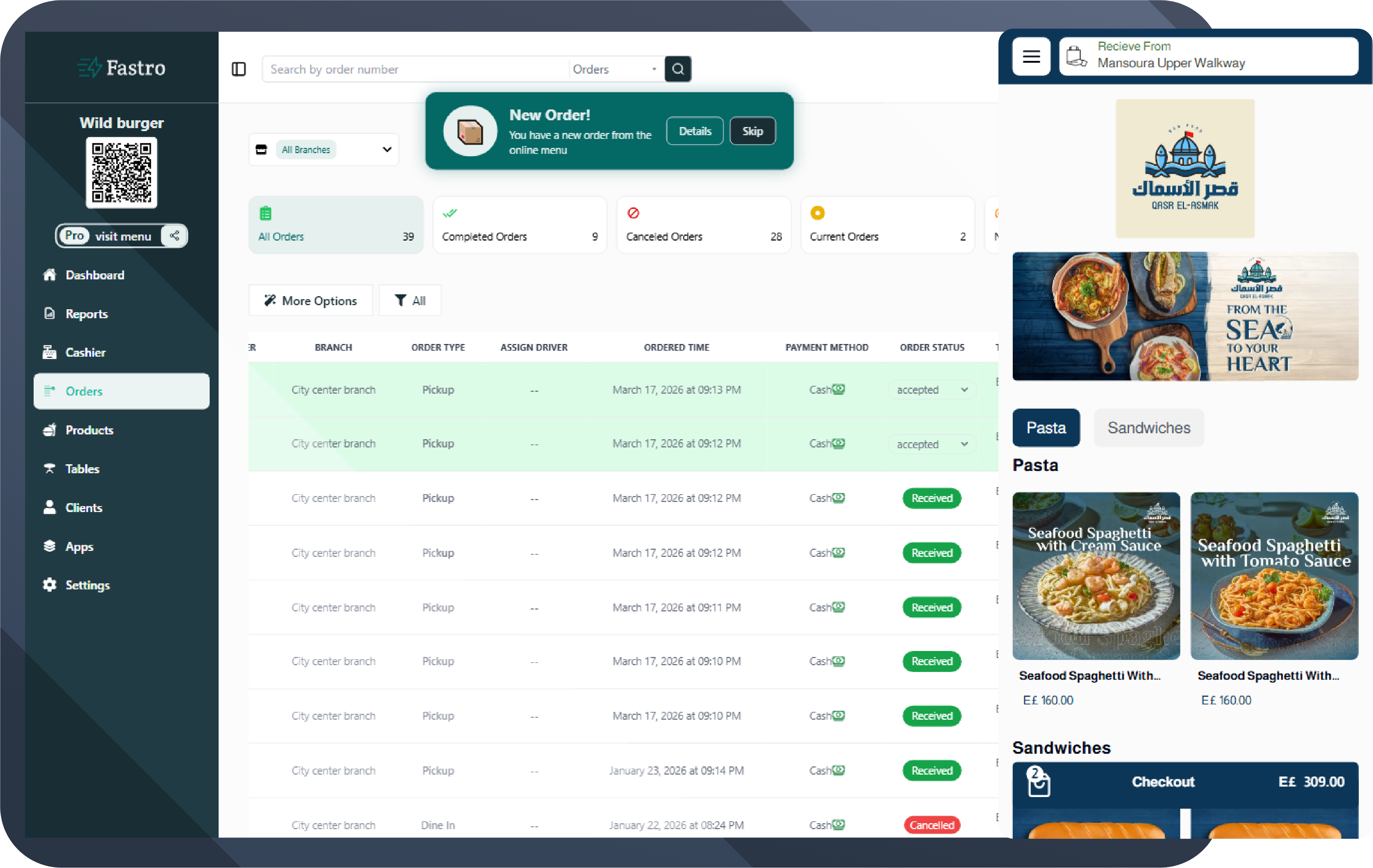
Task: Open the Dashboard from the sidebar
Action: (x=95, y=275)
